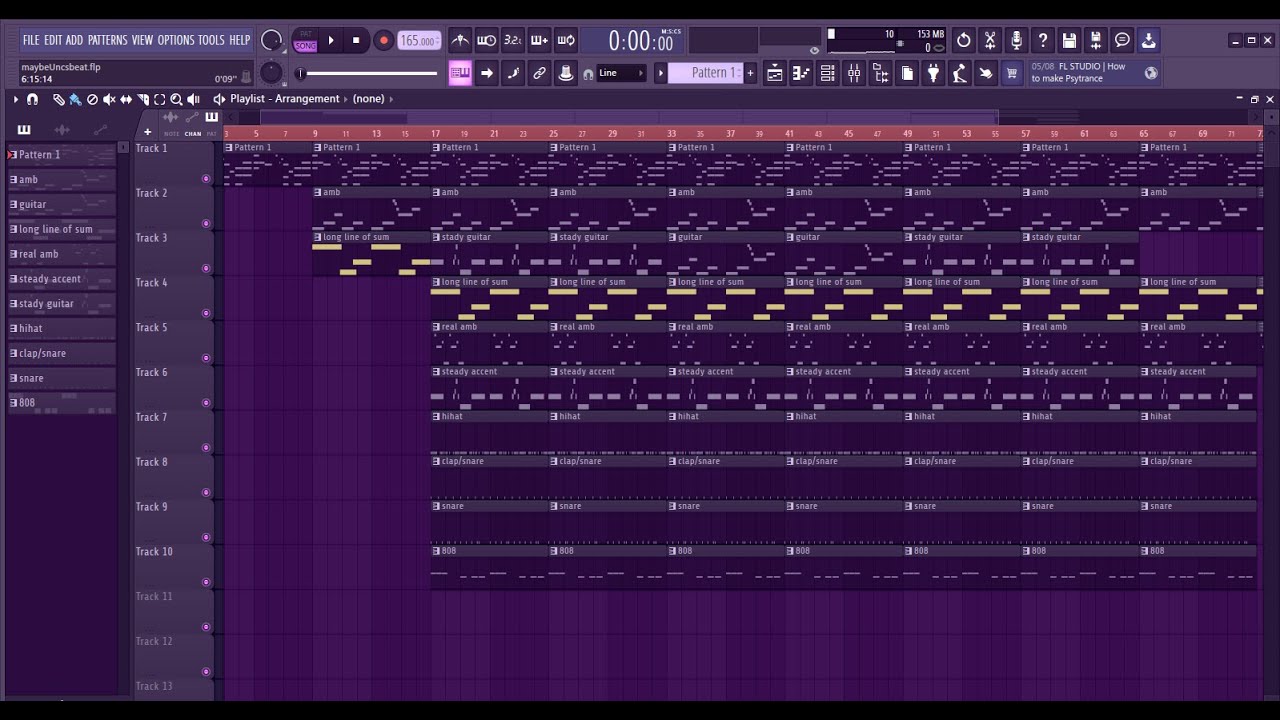
Task: Toggle the metronome icon
Action: (460, 40)
